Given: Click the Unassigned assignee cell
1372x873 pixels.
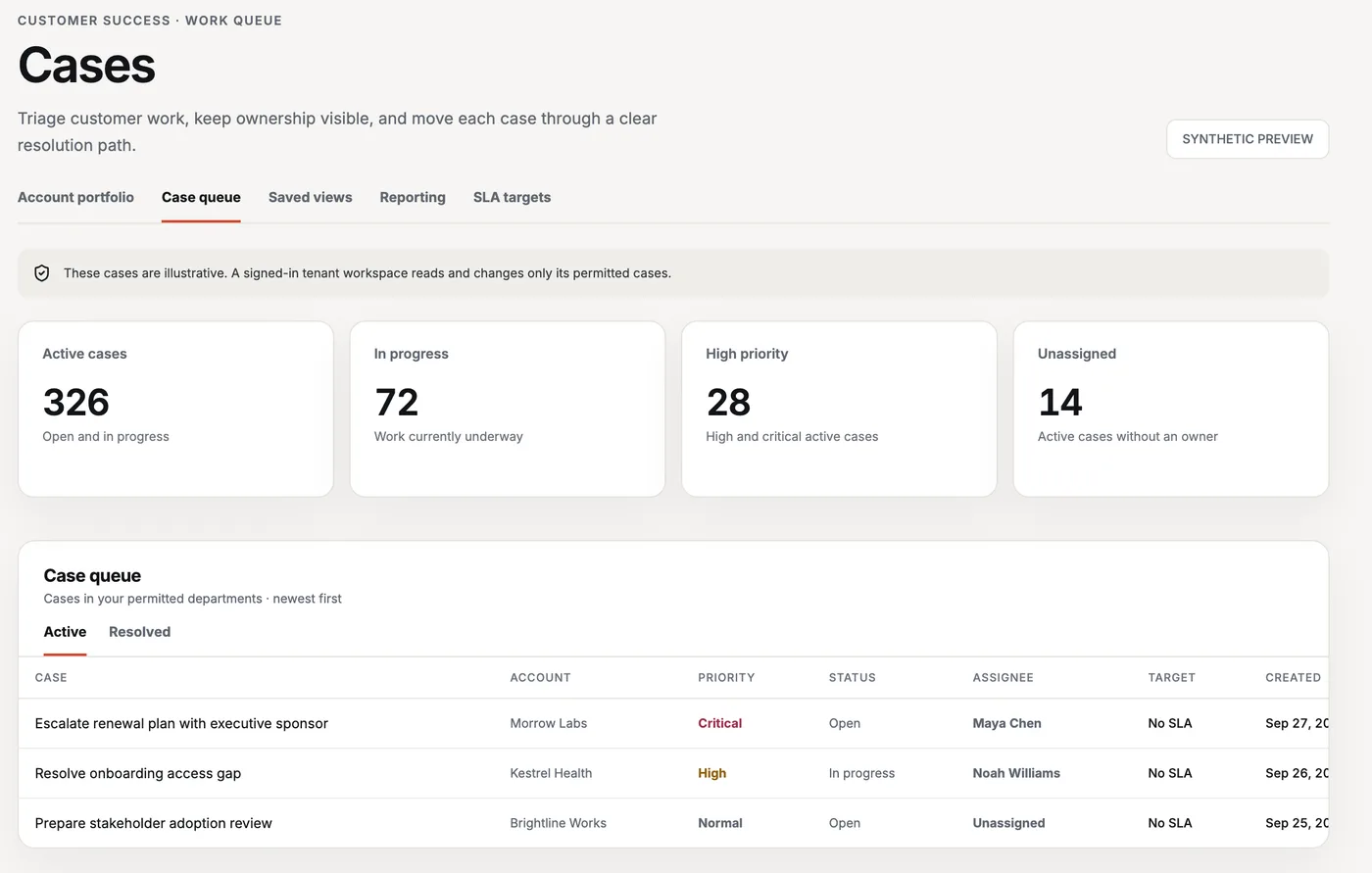Looking at the screenshot, I should tap(1008, 823).
